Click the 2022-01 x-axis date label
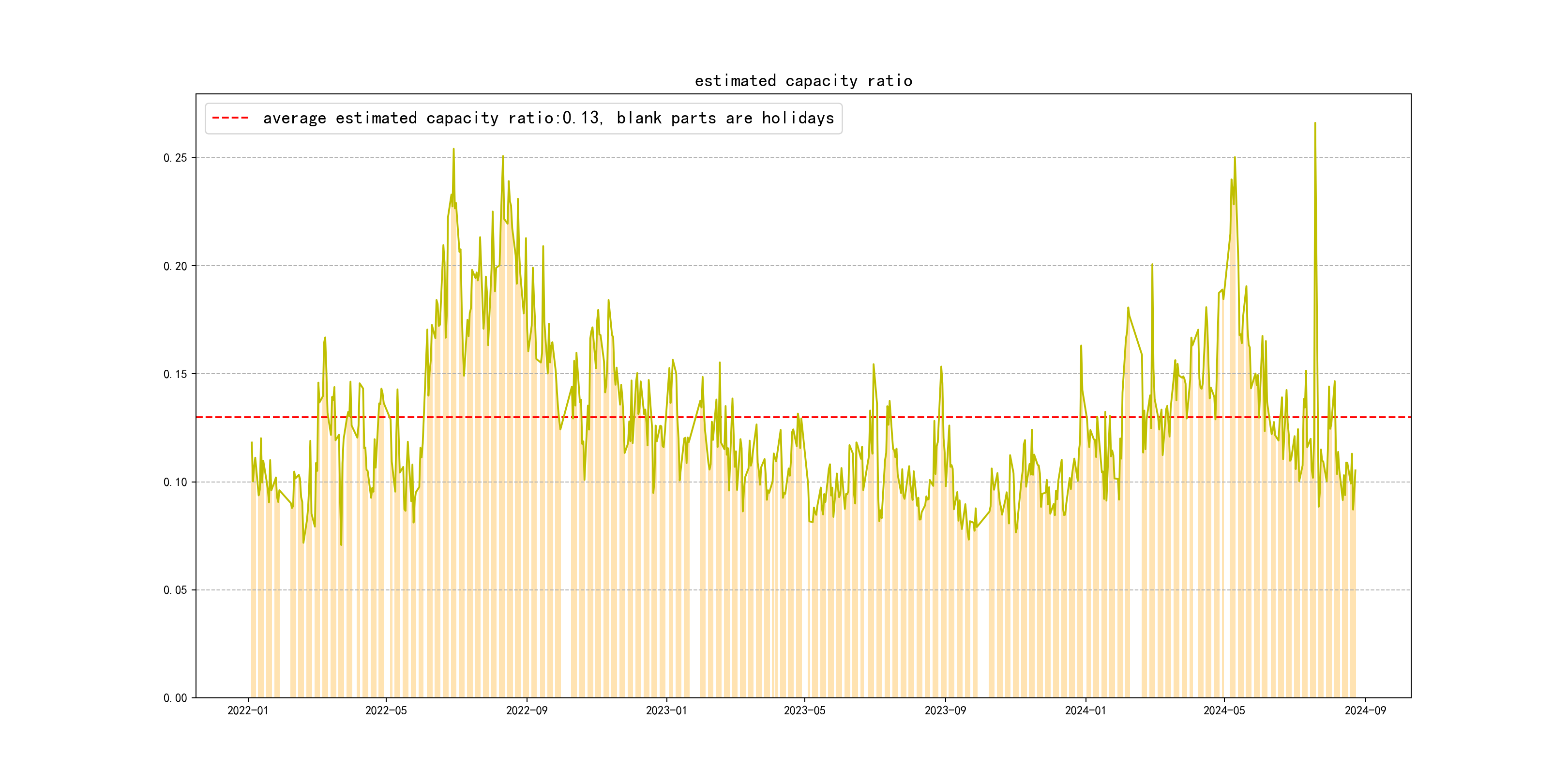This screenshot has height=784, width=1568. point(248,711)
